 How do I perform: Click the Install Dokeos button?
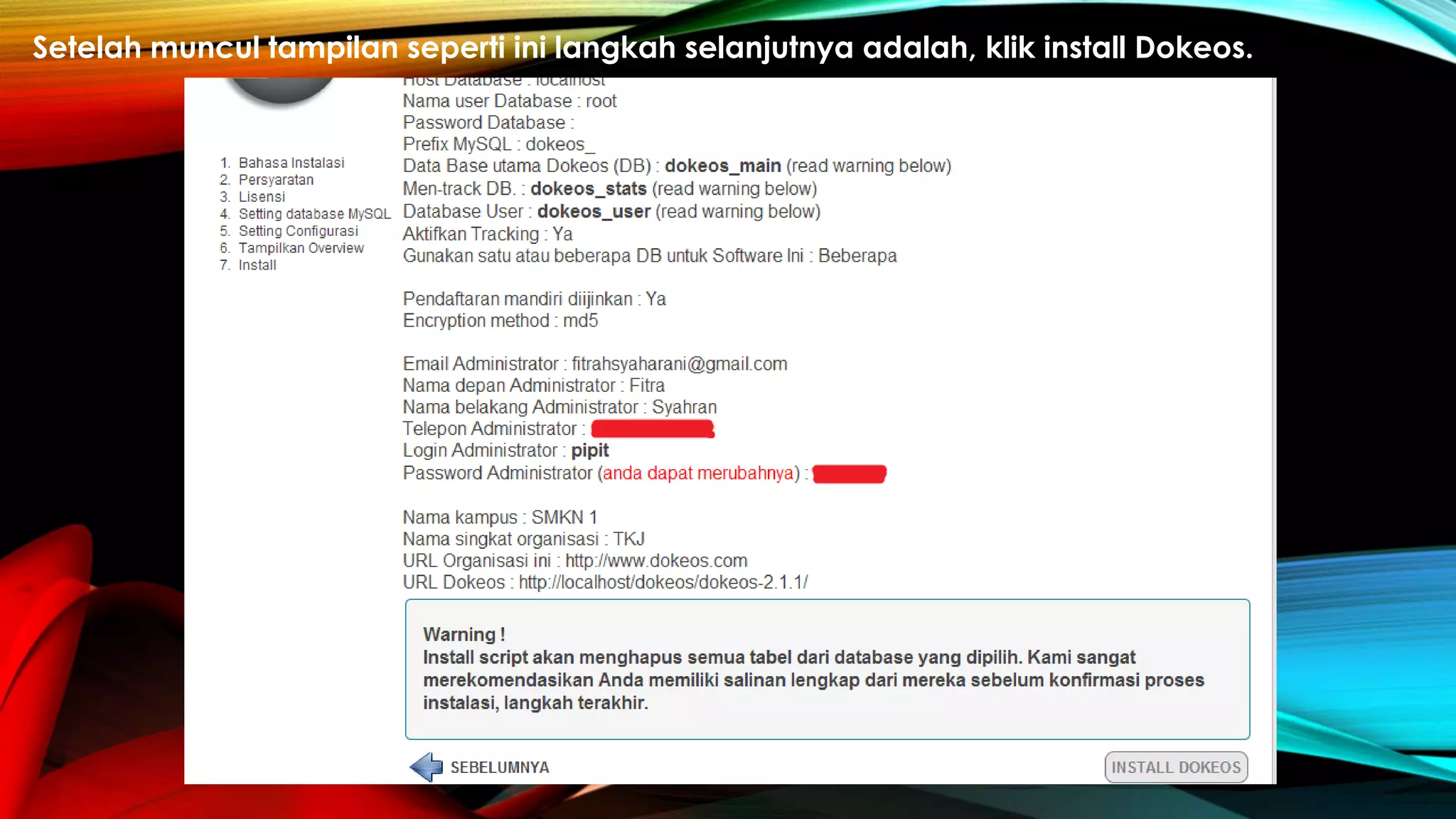click(1176, 767)
